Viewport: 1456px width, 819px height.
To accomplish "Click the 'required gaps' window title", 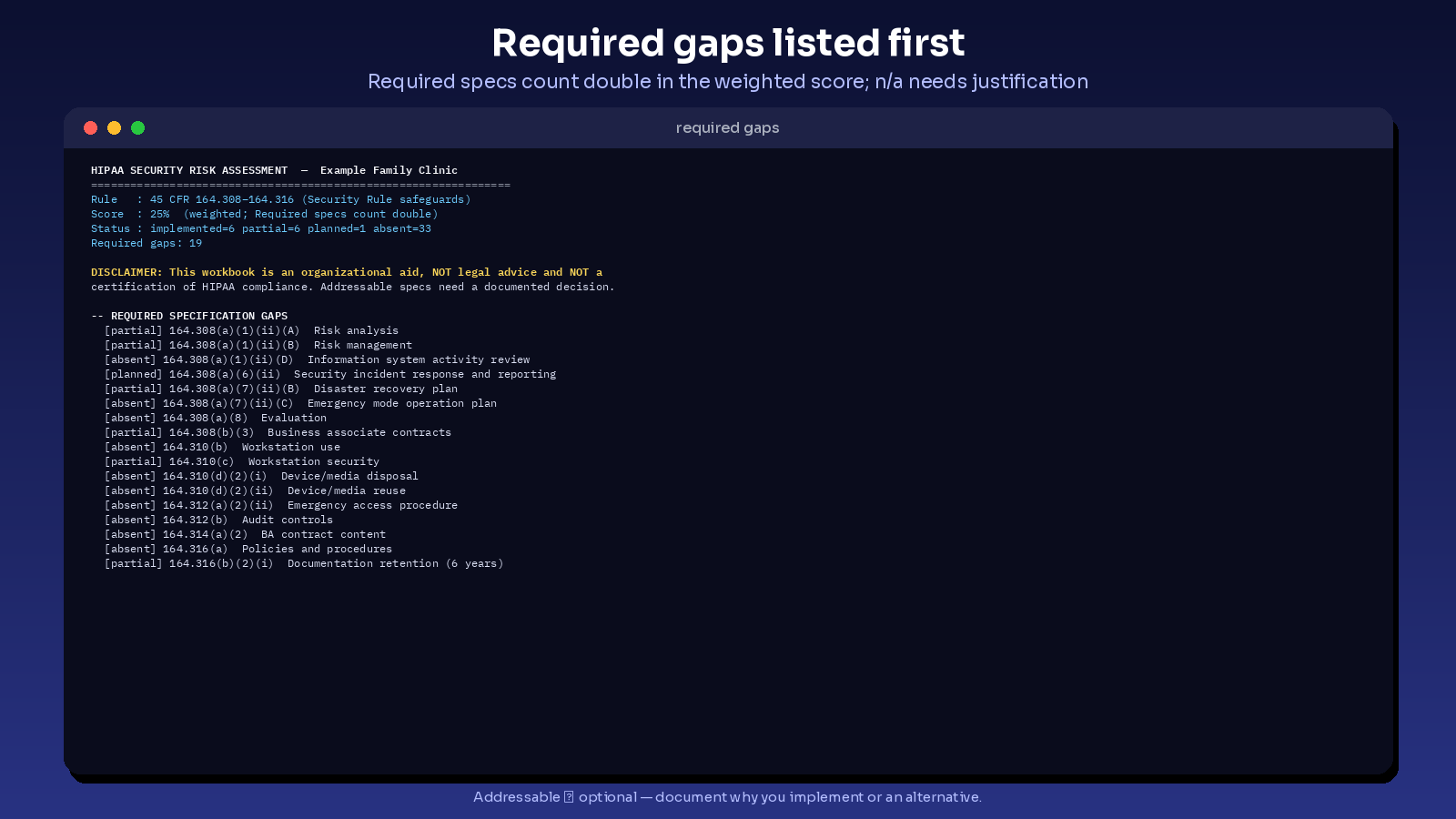I will pyautogui.click(x=727, y=127).
